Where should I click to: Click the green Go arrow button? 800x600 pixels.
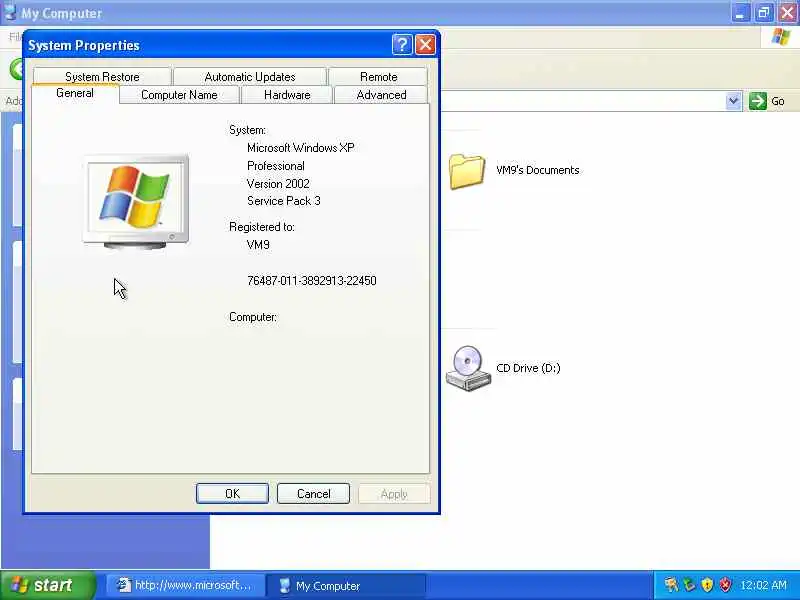coord(758,101)
